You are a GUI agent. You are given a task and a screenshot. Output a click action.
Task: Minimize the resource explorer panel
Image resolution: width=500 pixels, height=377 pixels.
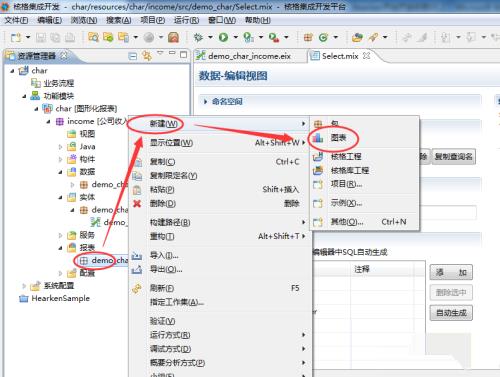point(172,53)
